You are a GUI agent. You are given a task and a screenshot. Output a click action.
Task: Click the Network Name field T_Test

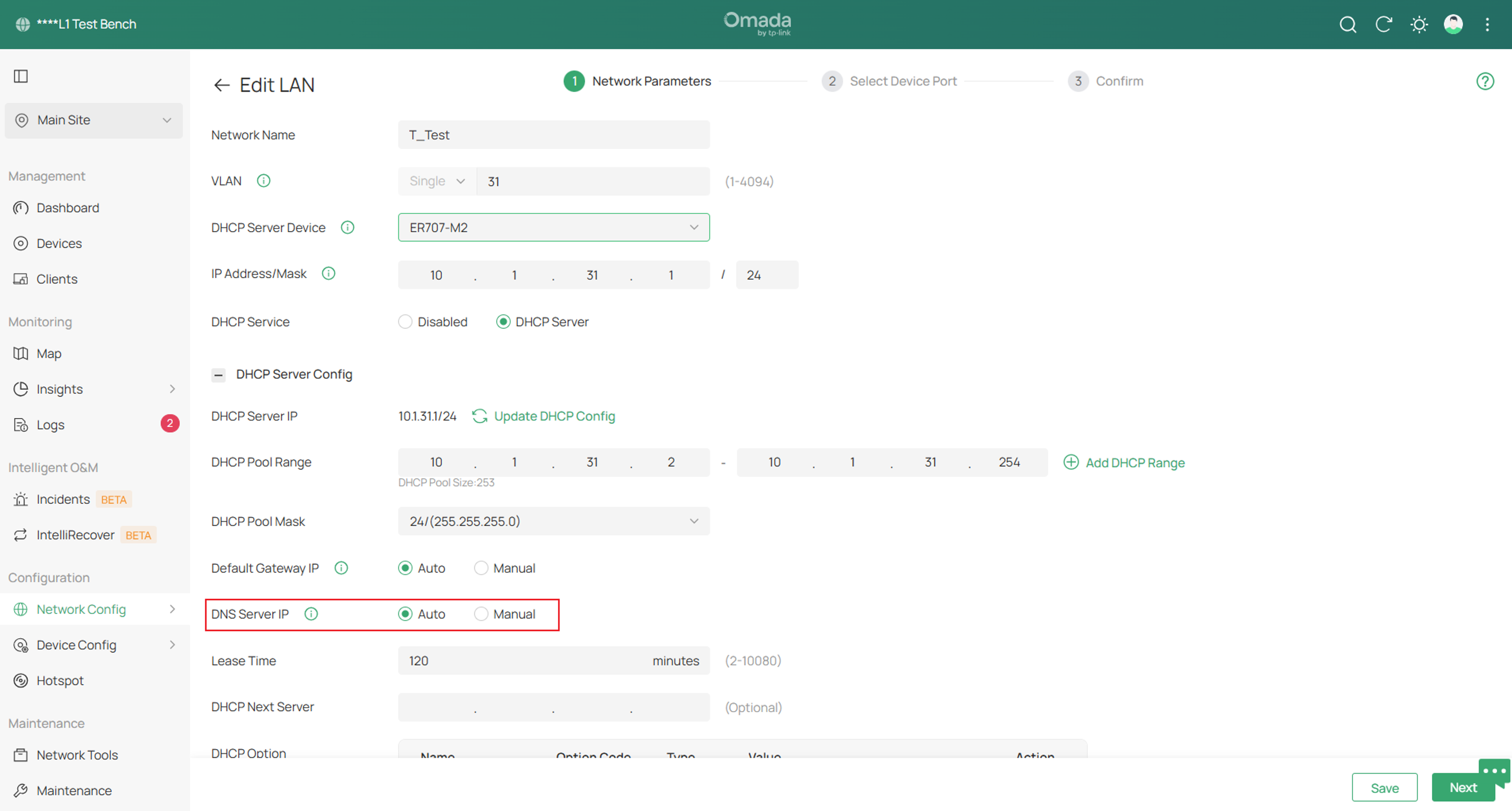tap(553, 134)
